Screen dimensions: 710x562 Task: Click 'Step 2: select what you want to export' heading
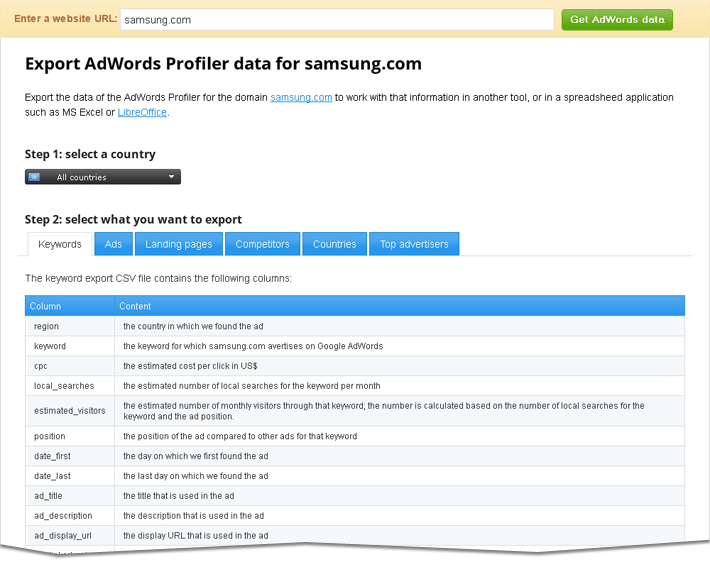pyautogui.click(x=133, y=219)
